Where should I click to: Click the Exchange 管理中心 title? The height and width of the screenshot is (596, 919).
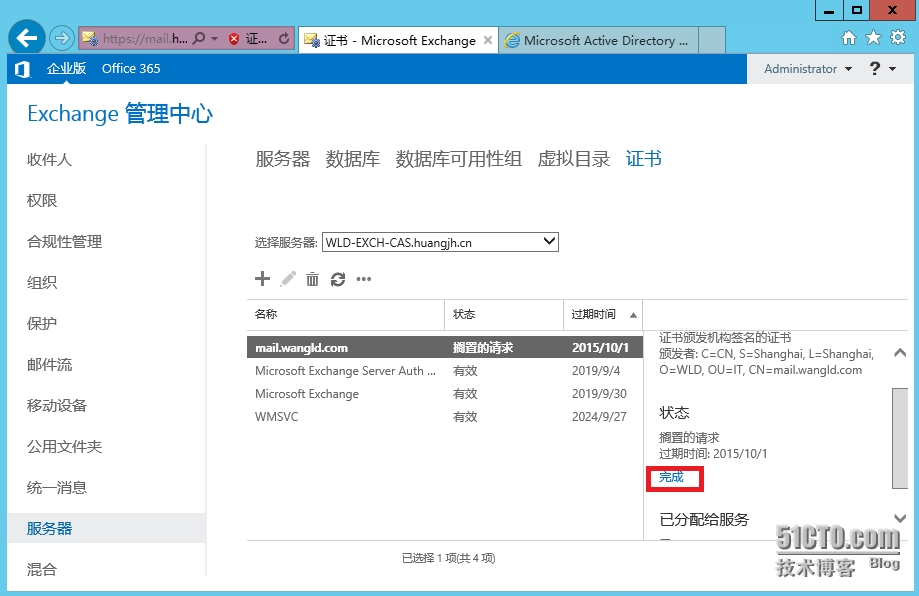[120, 114]
